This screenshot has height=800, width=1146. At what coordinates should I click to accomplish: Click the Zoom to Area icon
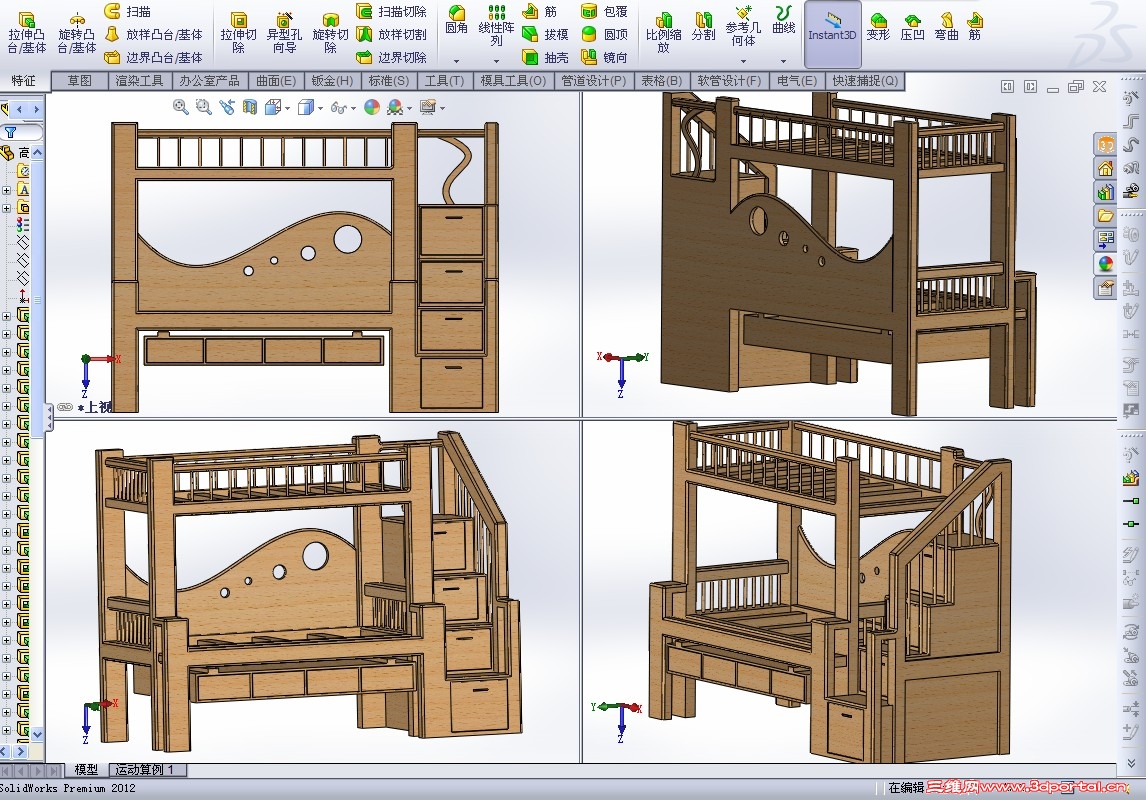tap(204, 107)
